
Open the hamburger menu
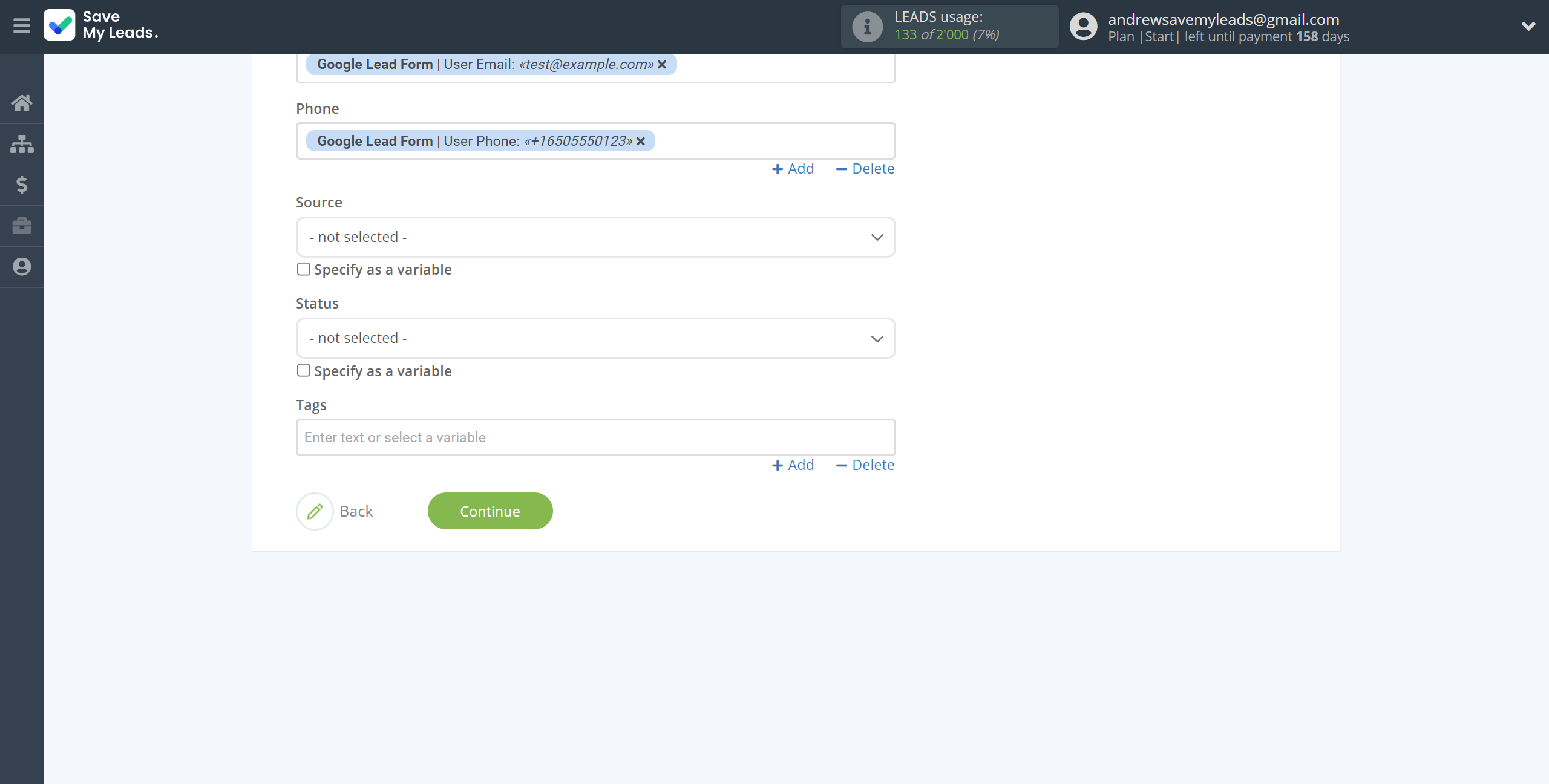click(22, 26)
